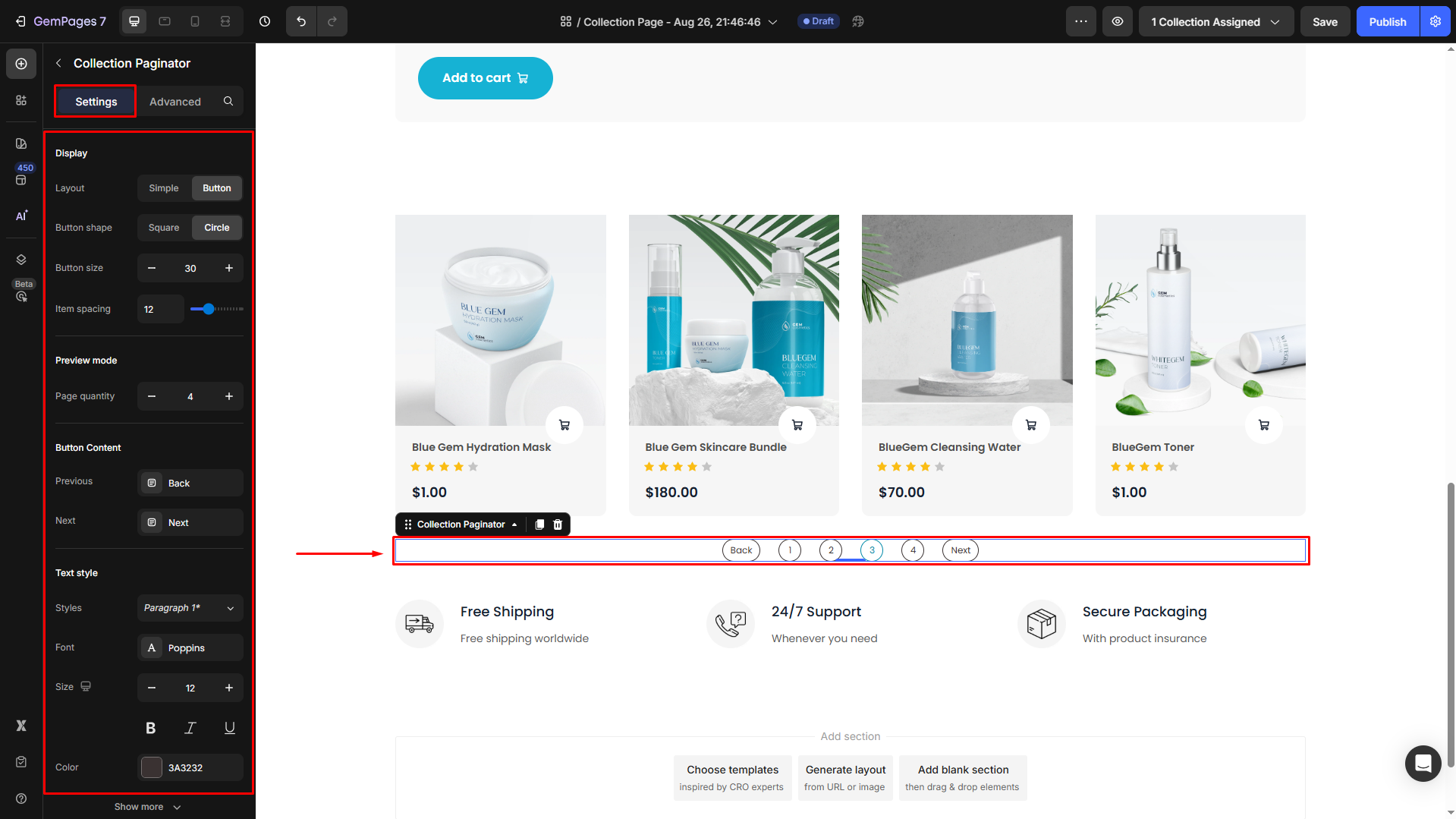Open the Settings tab
Image resolution: width=1456 pixels, height=819 pixels.
tap(96, 102)
